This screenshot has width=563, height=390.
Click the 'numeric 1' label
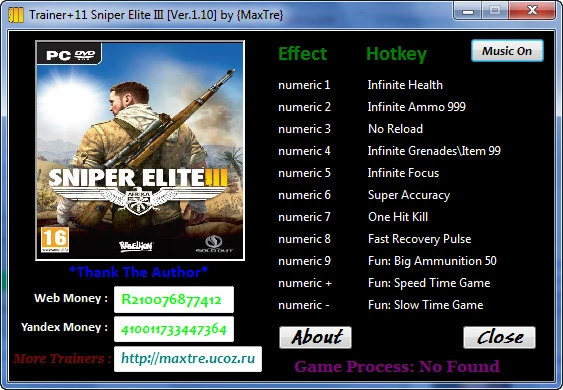coord(304,85)
